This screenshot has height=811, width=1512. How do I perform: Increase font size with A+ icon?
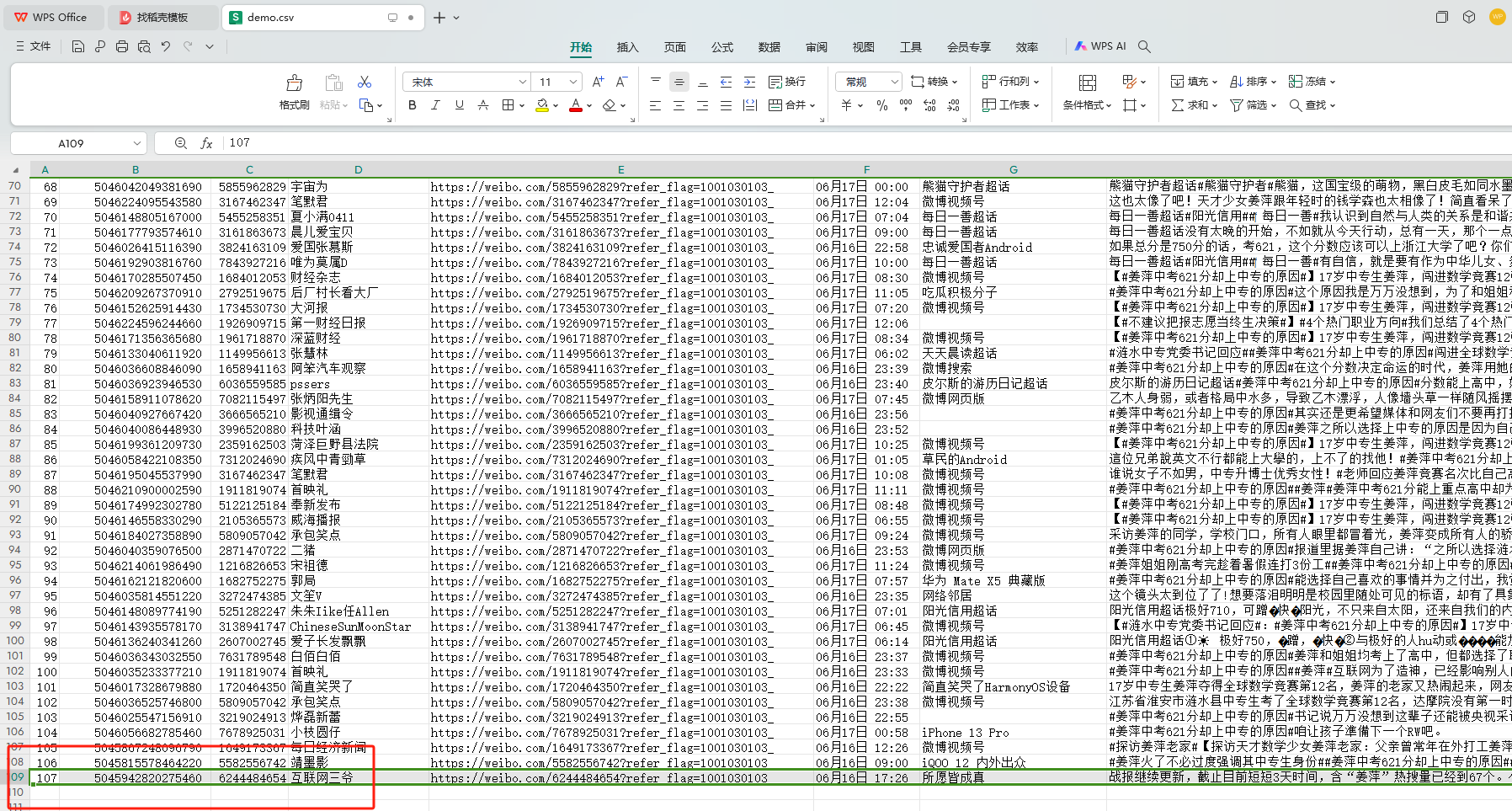click(x=598, y=82)
